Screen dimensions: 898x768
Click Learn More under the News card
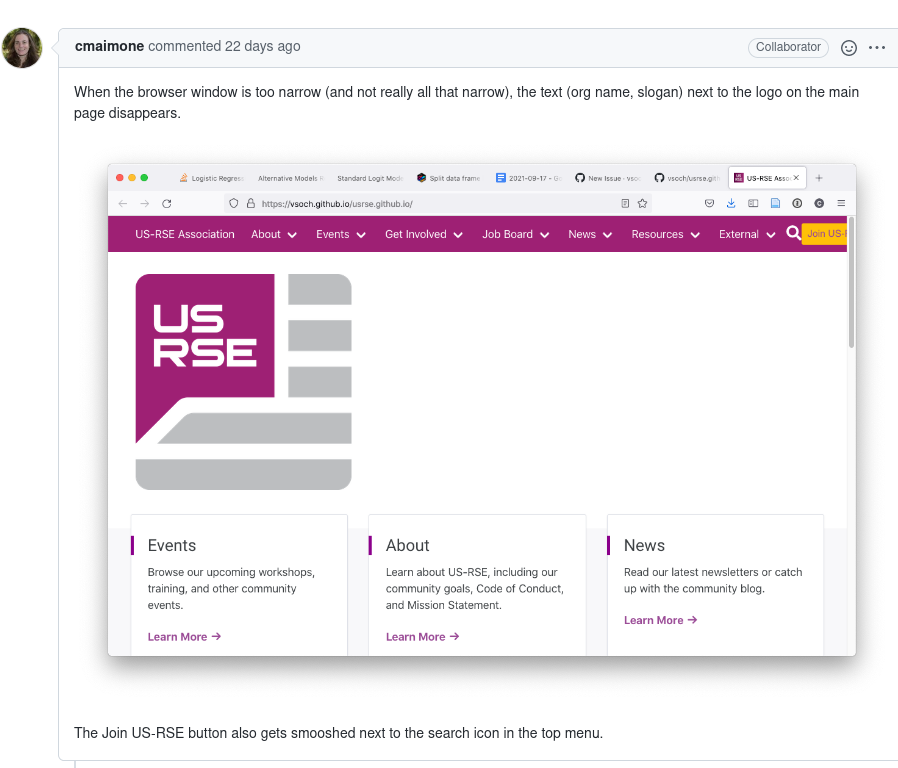pyautogui.click(x=661, y=620)
